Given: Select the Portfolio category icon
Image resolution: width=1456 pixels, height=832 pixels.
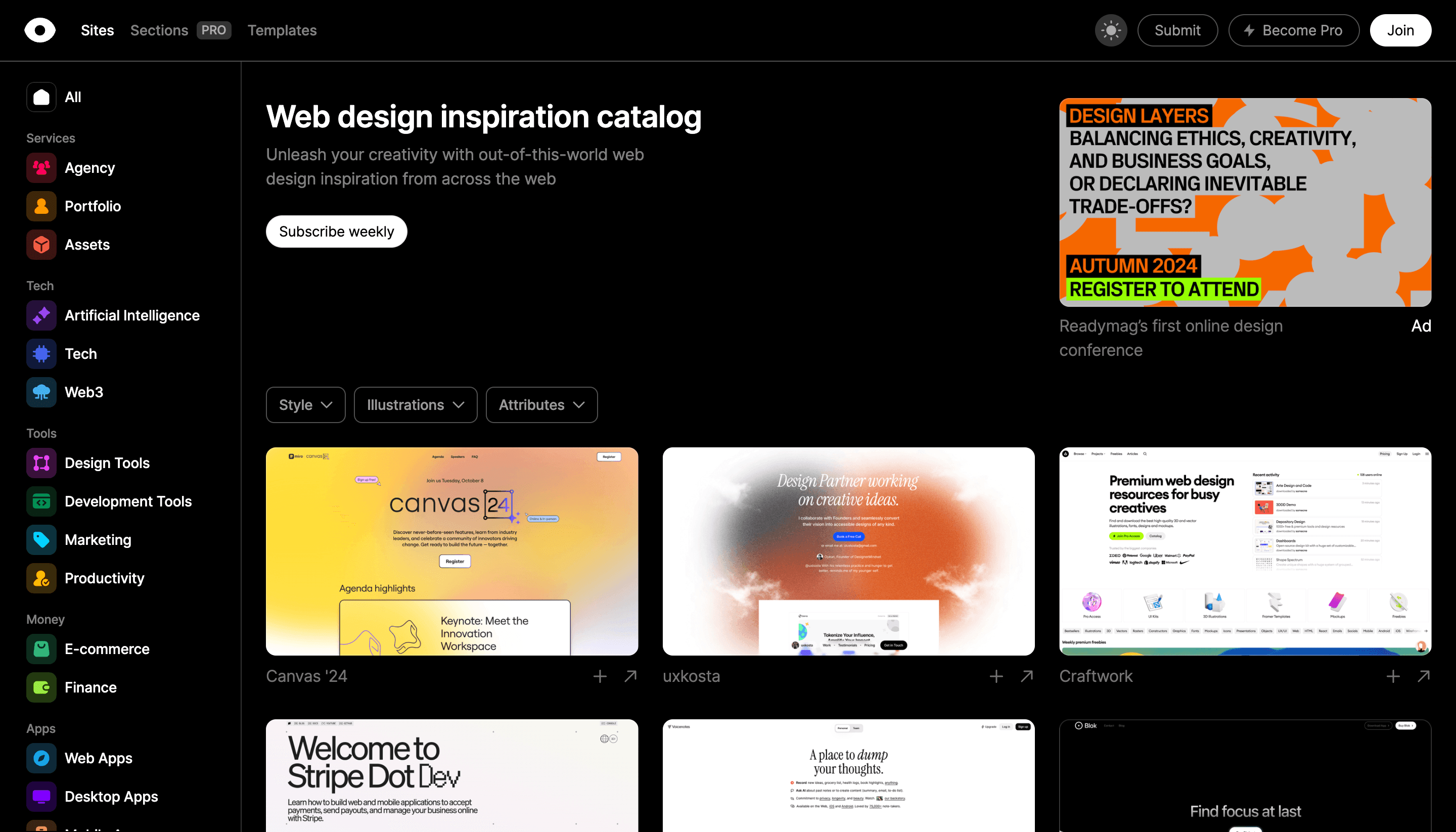Looking at the screenshot, I should point(41,206).
